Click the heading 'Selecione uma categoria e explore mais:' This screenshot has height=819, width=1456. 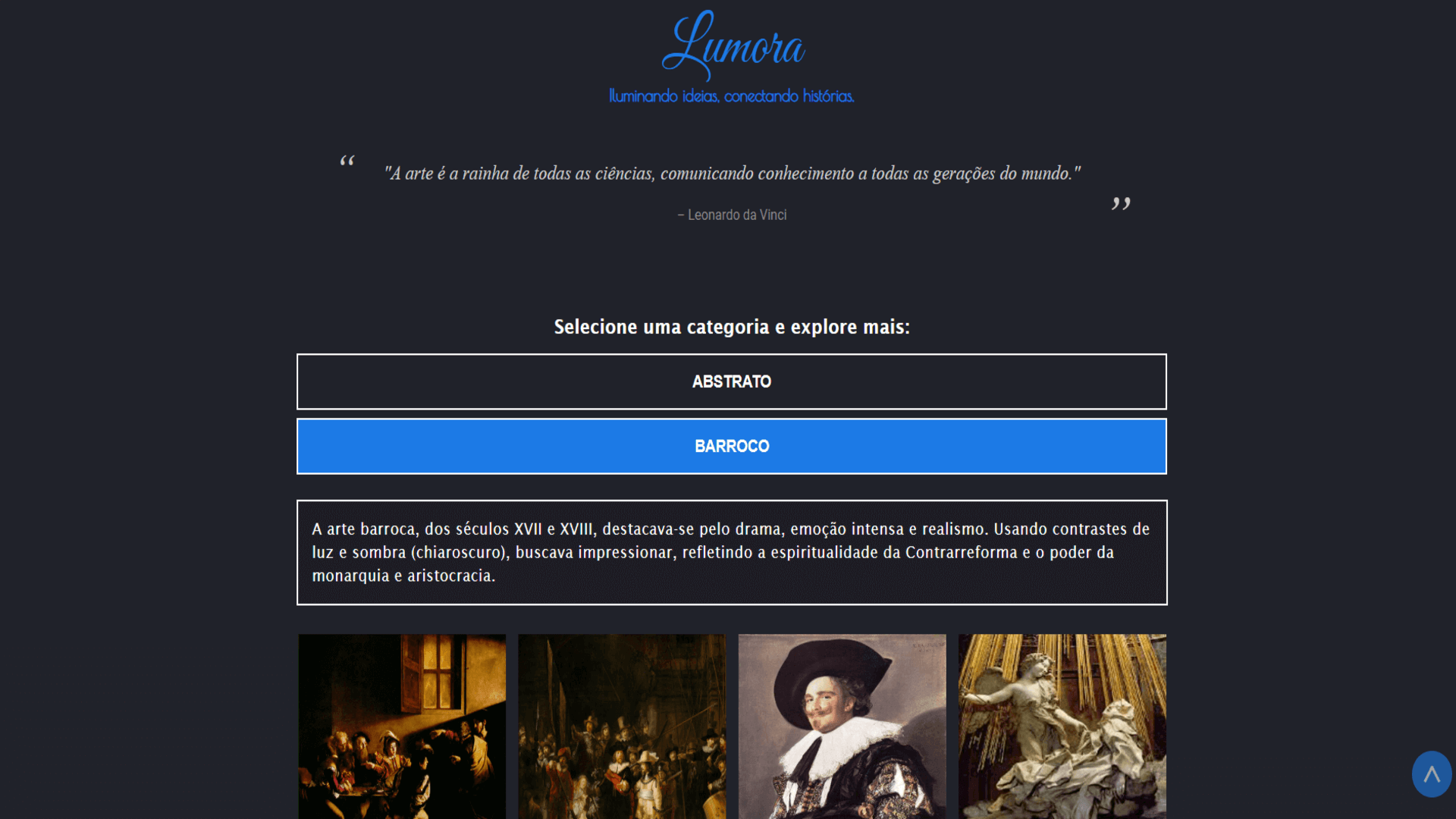(732, 327)
